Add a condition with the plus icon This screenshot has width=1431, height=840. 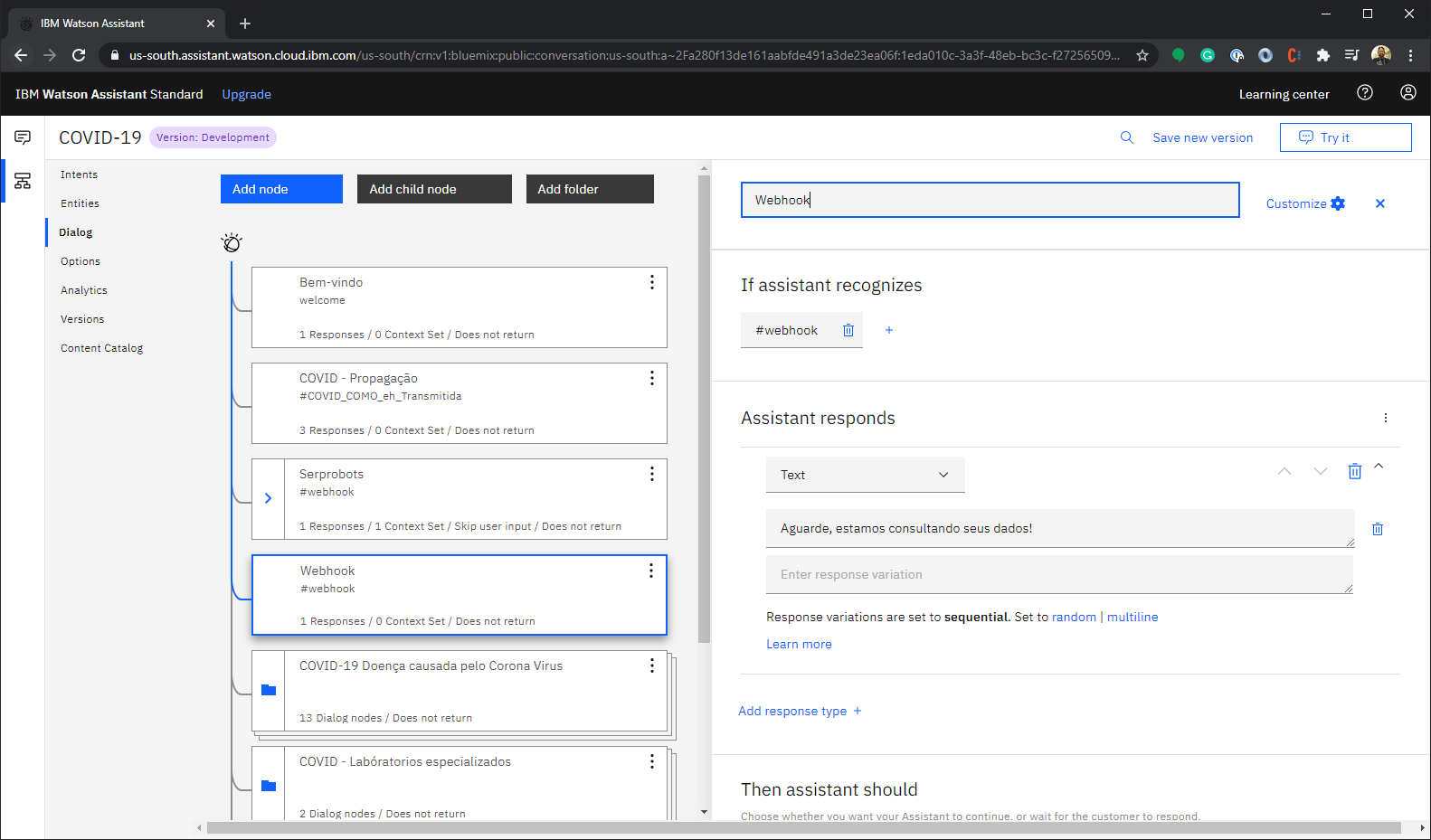pos(889,330)
